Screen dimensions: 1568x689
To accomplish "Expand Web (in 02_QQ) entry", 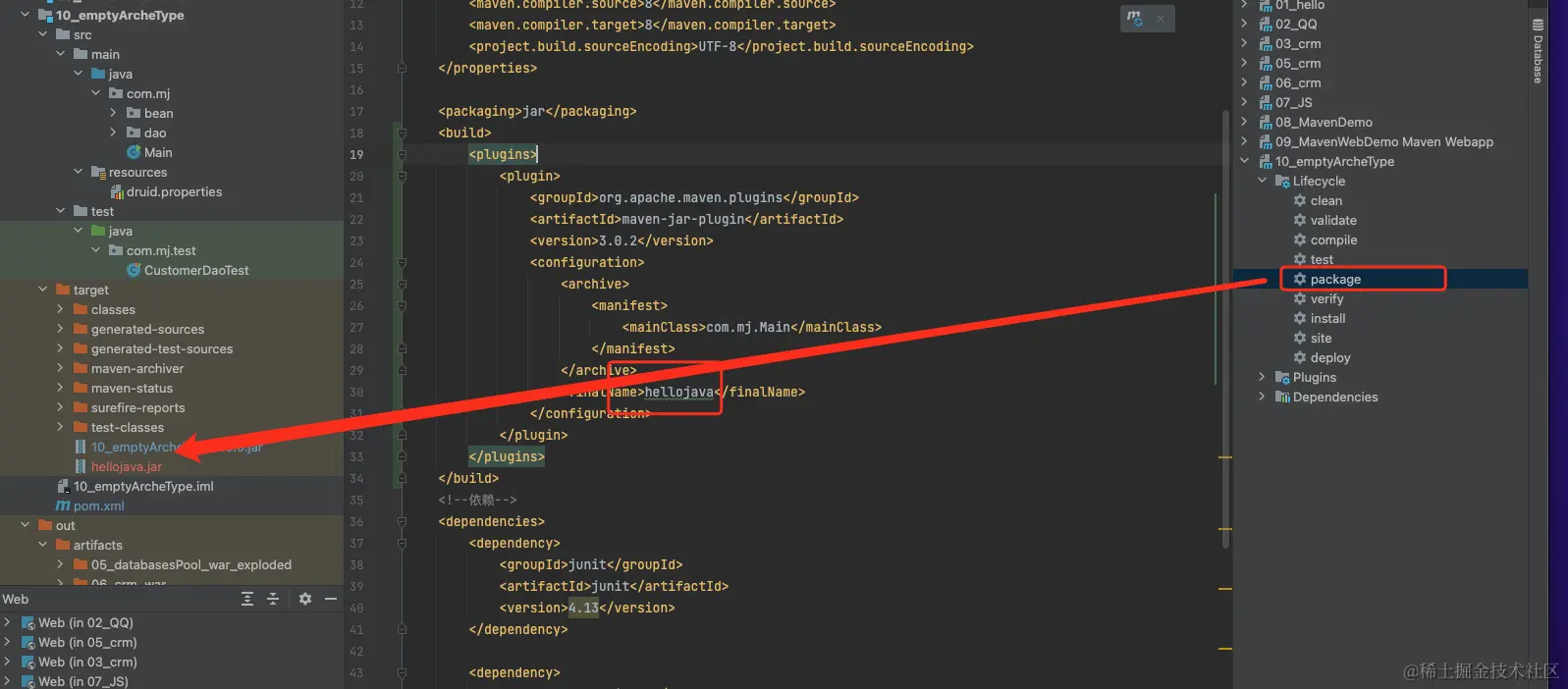I will tap(8, 623).
